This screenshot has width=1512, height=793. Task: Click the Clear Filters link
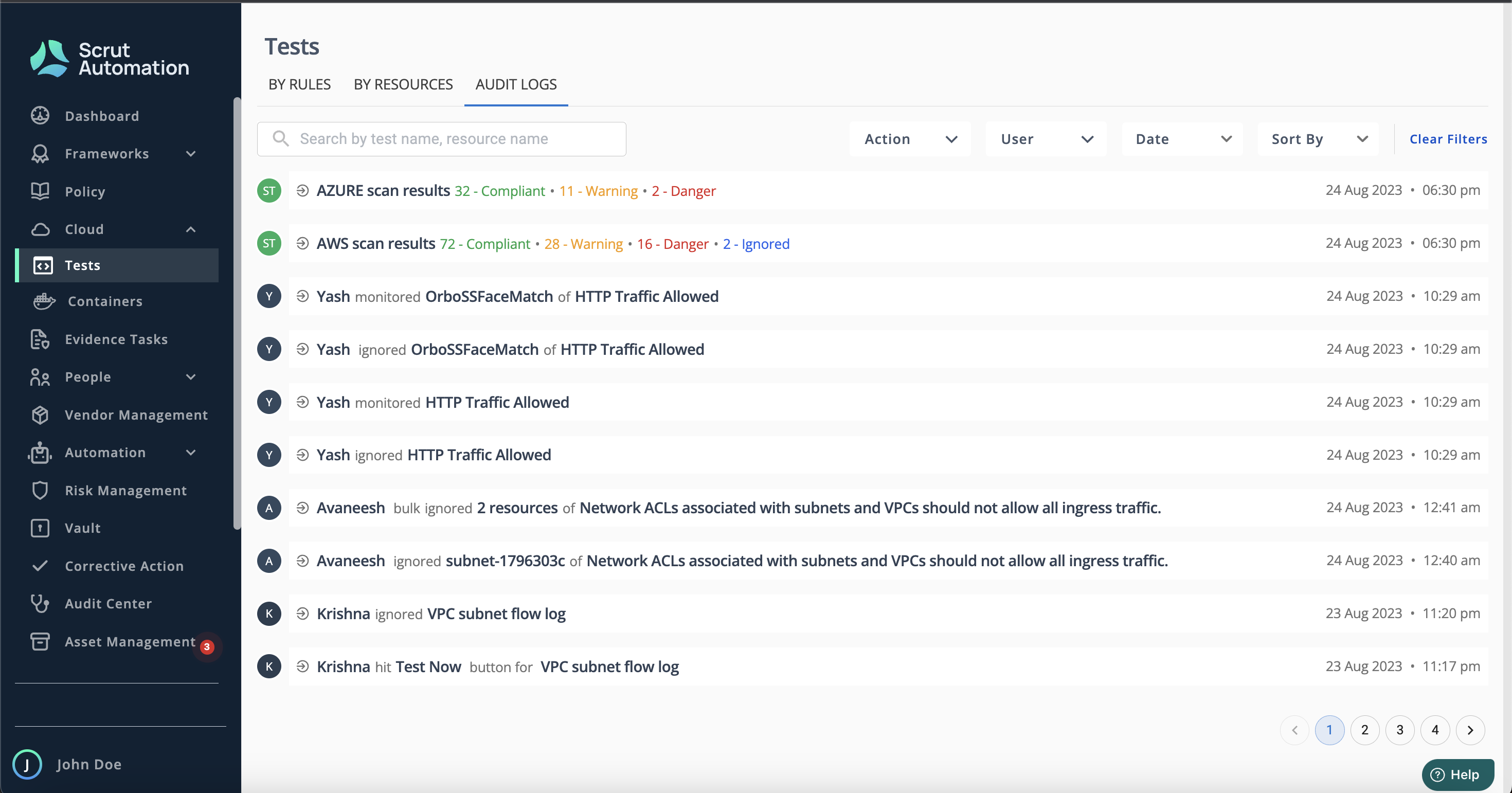(x=1448, y=139)
